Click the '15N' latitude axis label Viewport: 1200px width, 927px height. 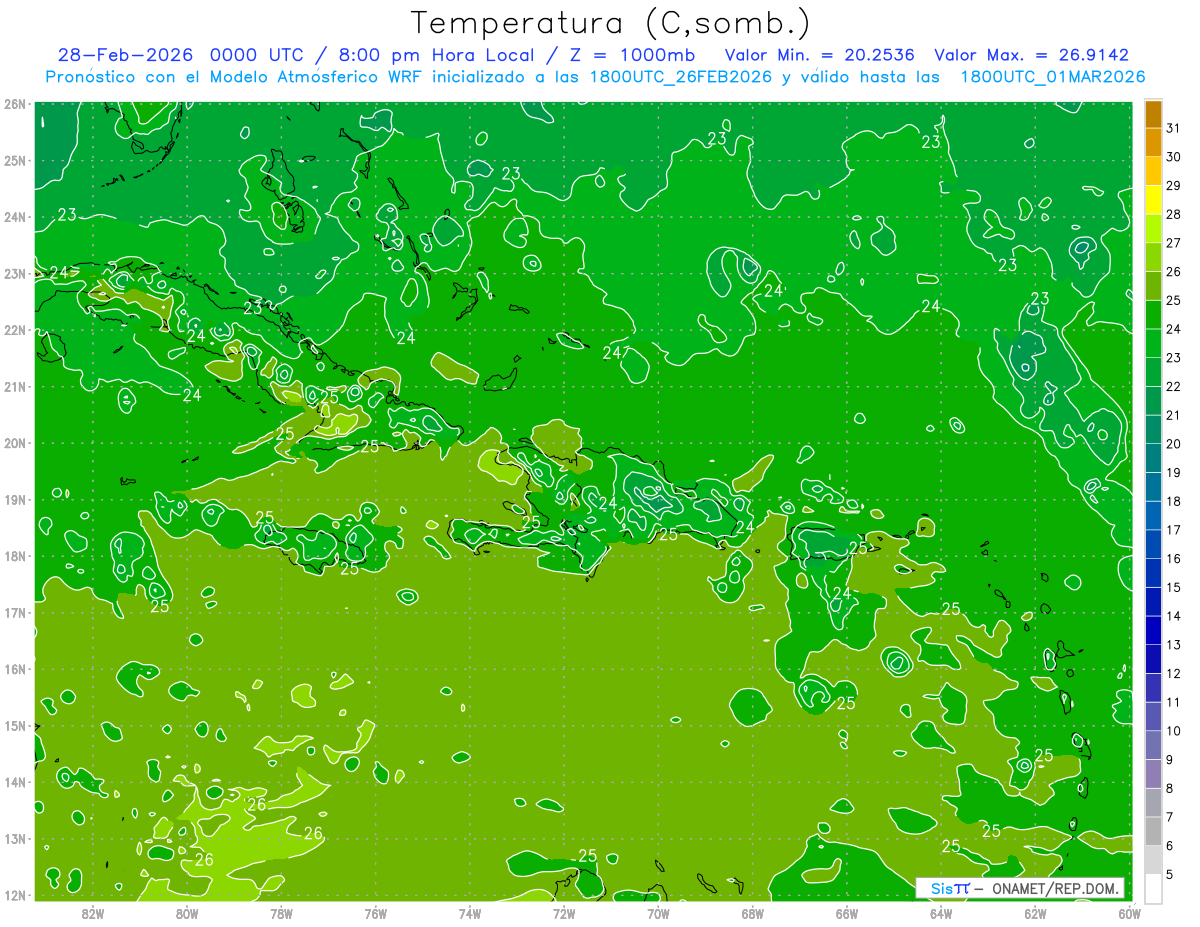pyautogui.click(x=15, y=726)
